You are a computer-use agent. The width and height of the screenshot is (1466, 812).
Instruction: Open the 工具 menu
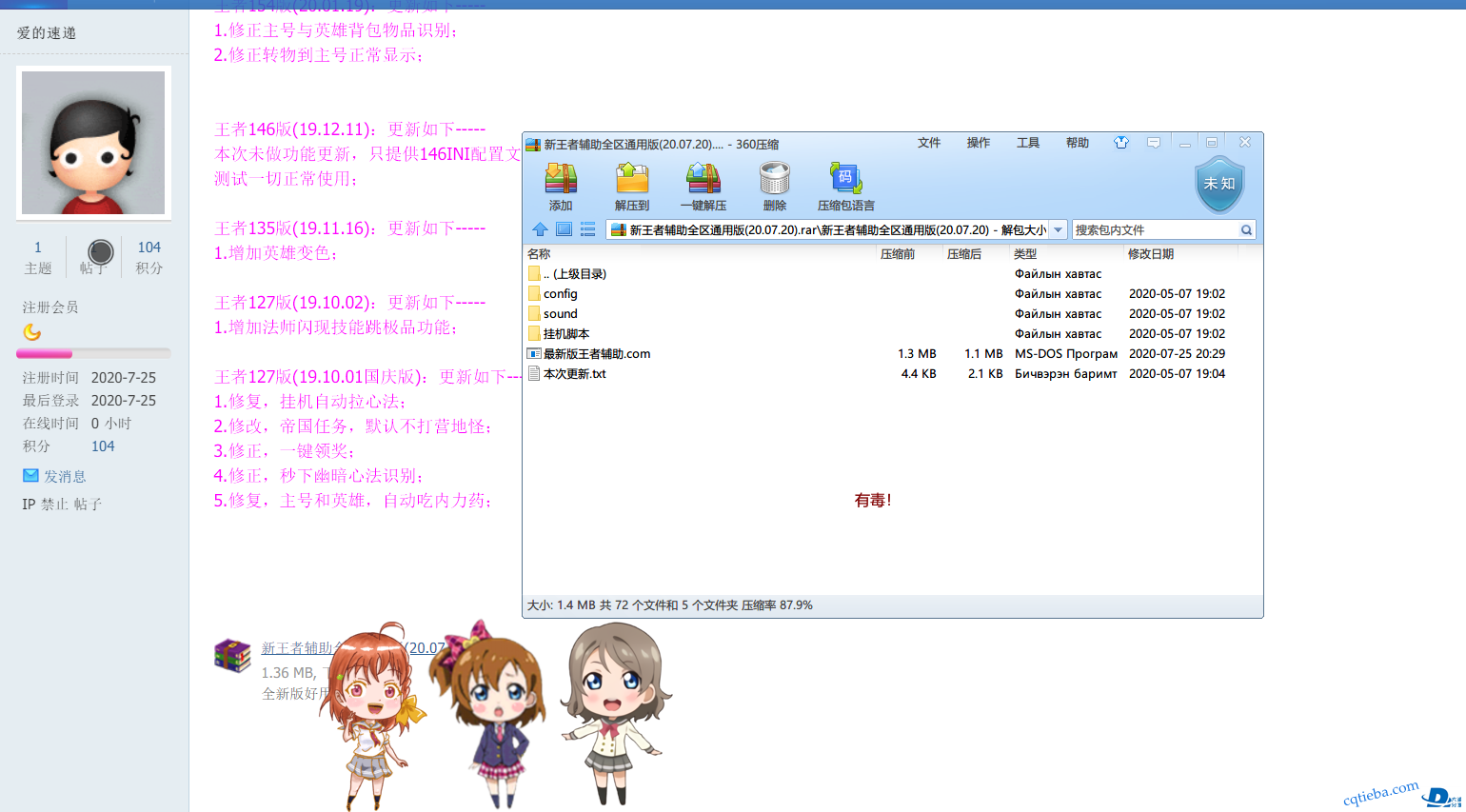[1028, 143]
